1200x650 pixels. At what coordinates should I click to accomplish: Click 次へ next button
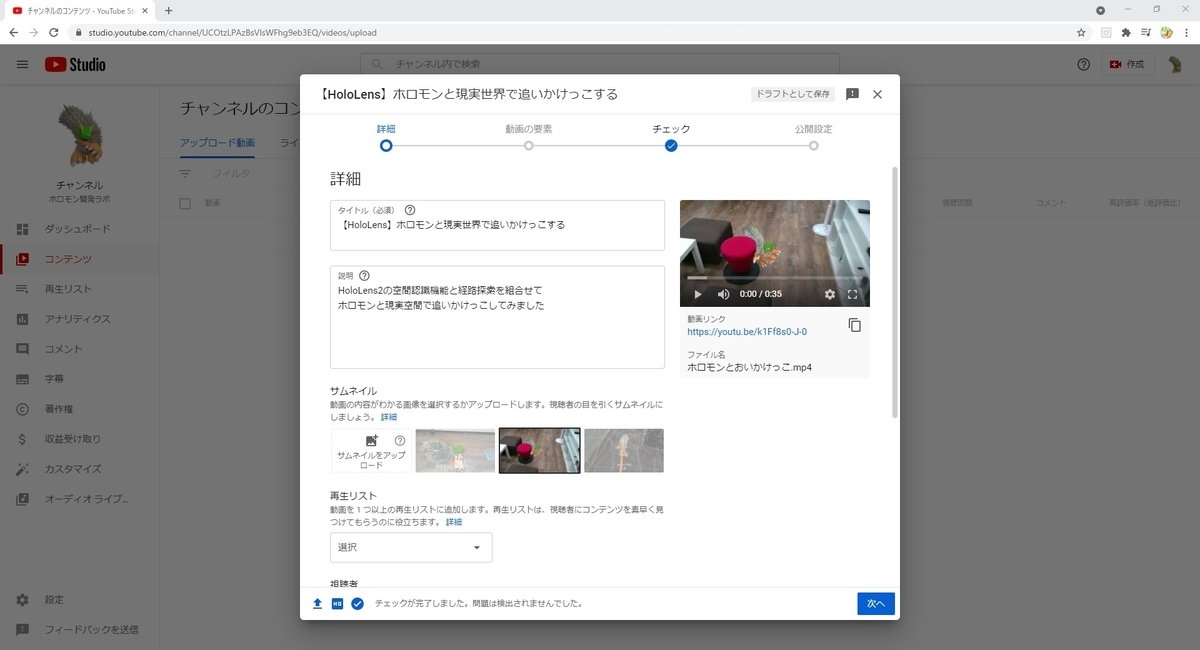click(x=876, y=604)
